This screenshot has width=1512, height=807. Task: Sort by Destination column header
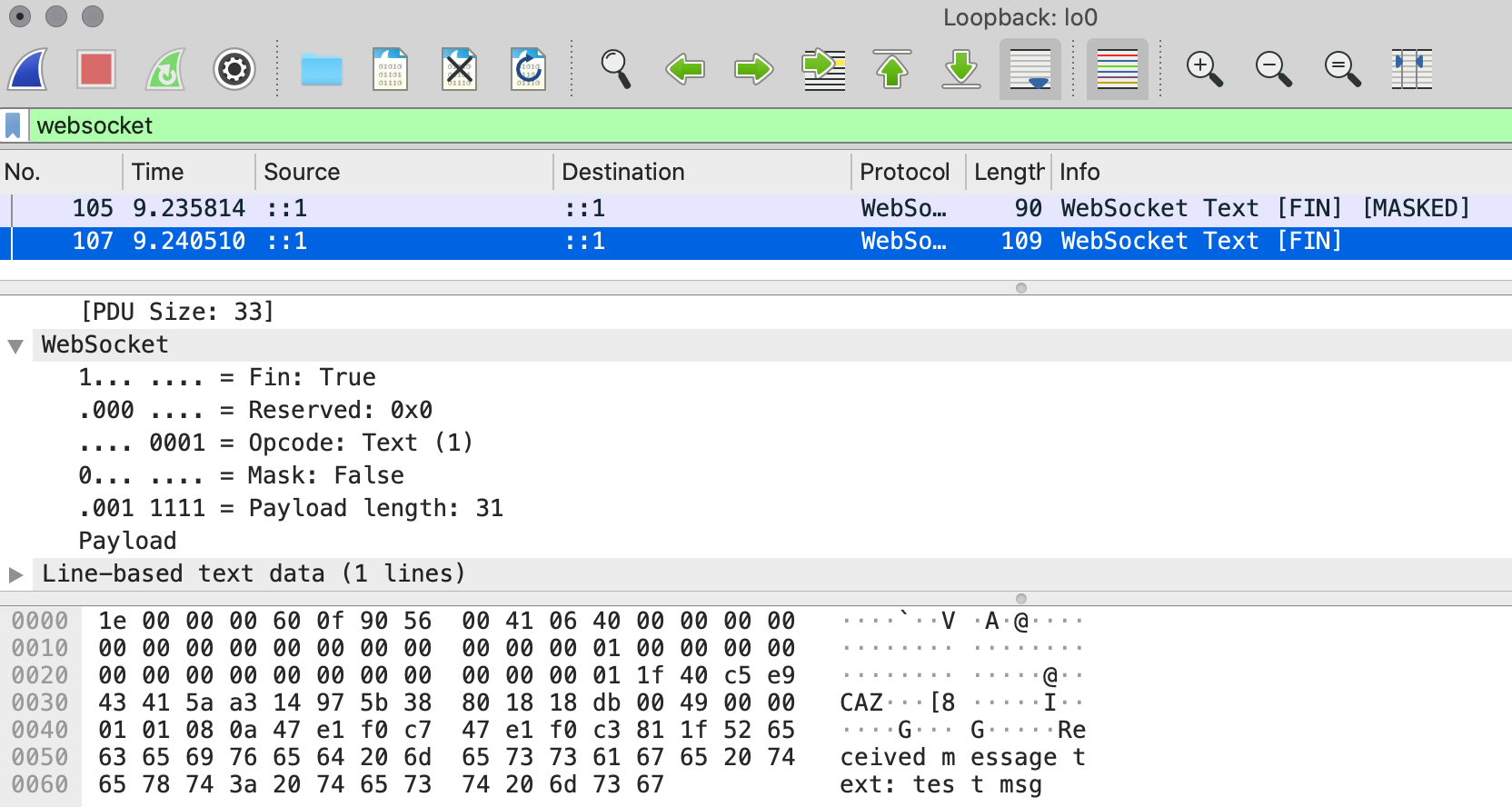(702, 172)
